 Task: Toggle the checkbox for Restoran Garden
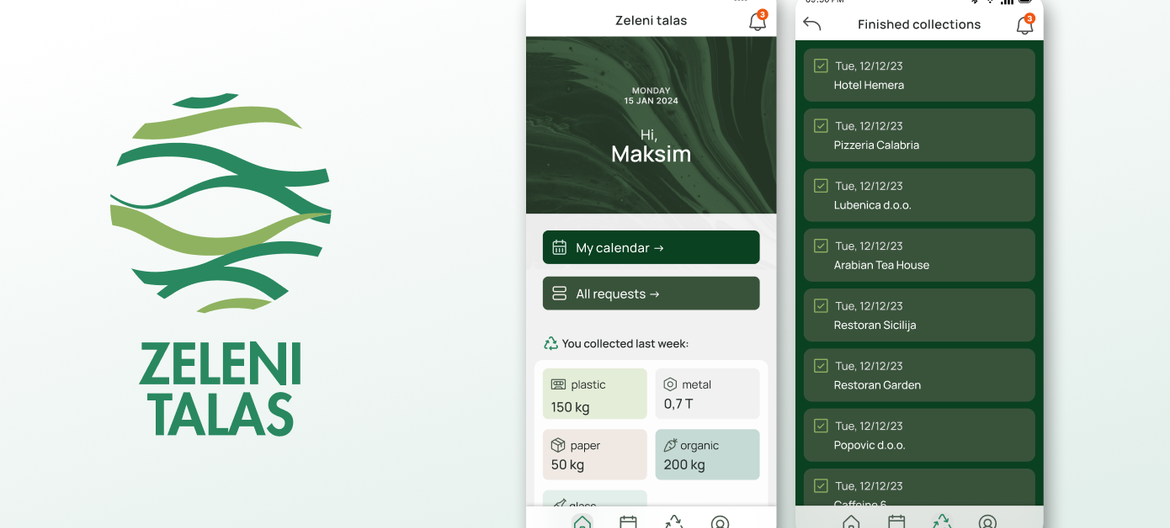click(821, 365)
